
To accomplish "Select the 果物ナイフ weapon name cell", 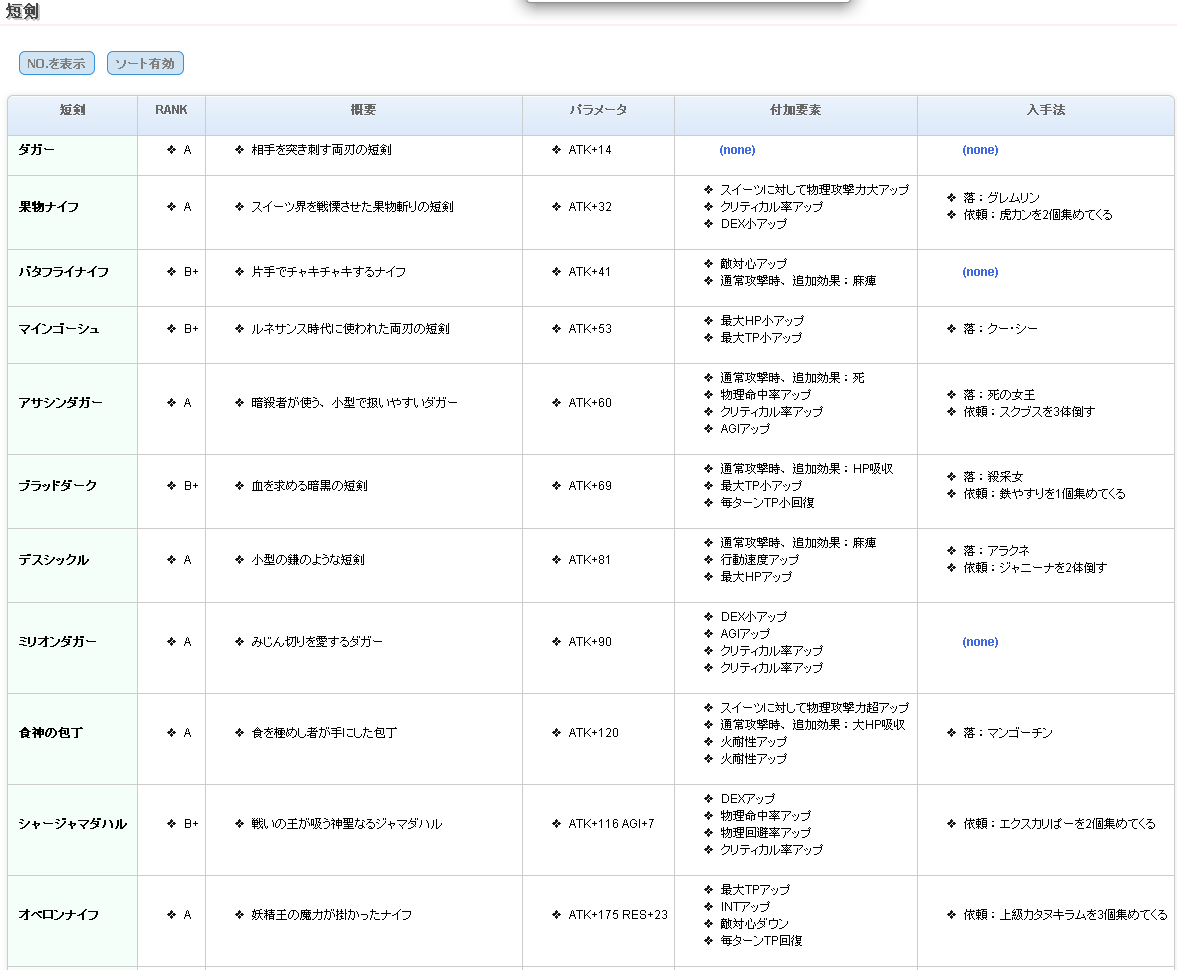I will coord(48,207).
